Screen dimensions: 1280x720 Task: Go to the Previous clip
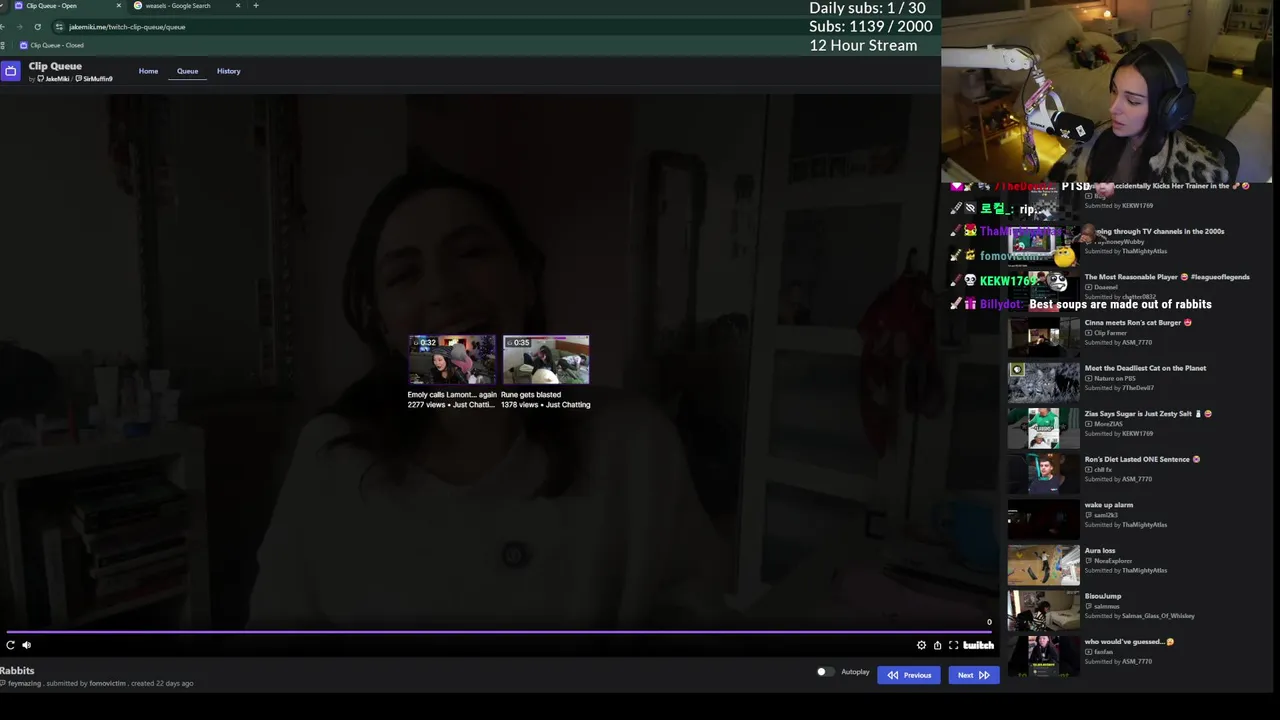coord(909,675)
